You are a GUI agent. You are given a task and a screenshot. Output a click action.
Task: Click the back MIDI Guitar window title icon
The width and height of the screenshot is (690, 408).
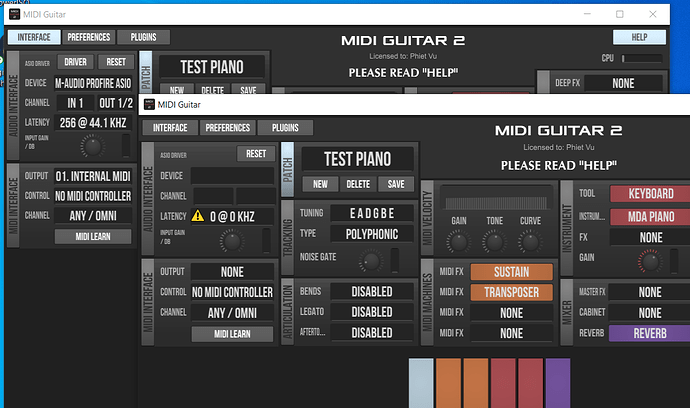14,14
